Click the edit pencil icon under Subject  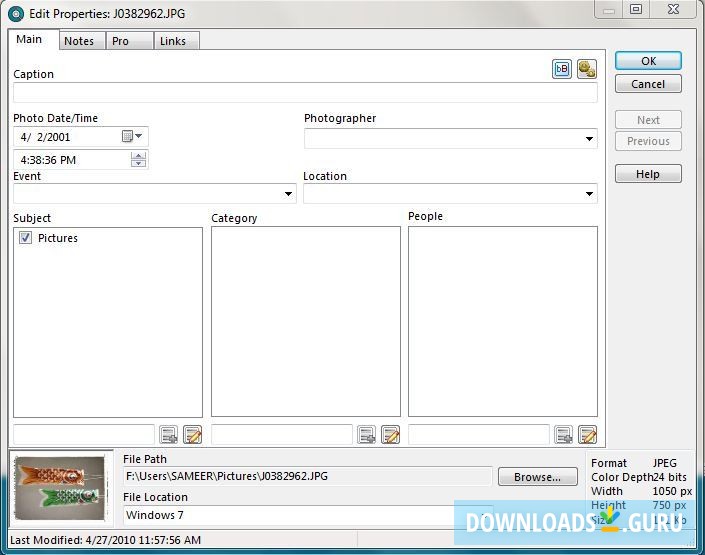point(192,434)
